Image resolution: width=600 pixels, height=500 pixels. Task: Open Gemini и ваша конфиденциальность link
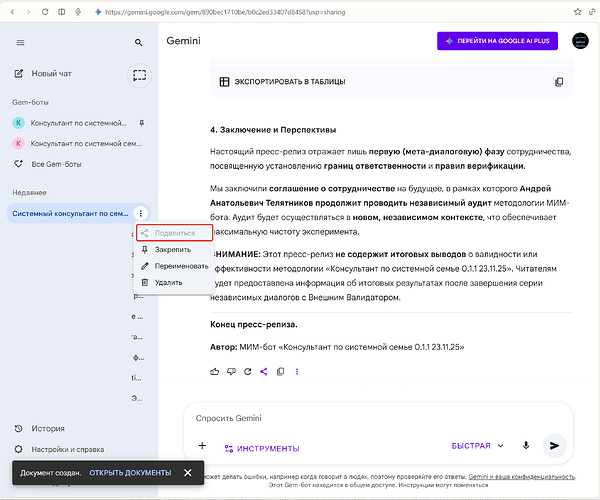tap(522, 477)
